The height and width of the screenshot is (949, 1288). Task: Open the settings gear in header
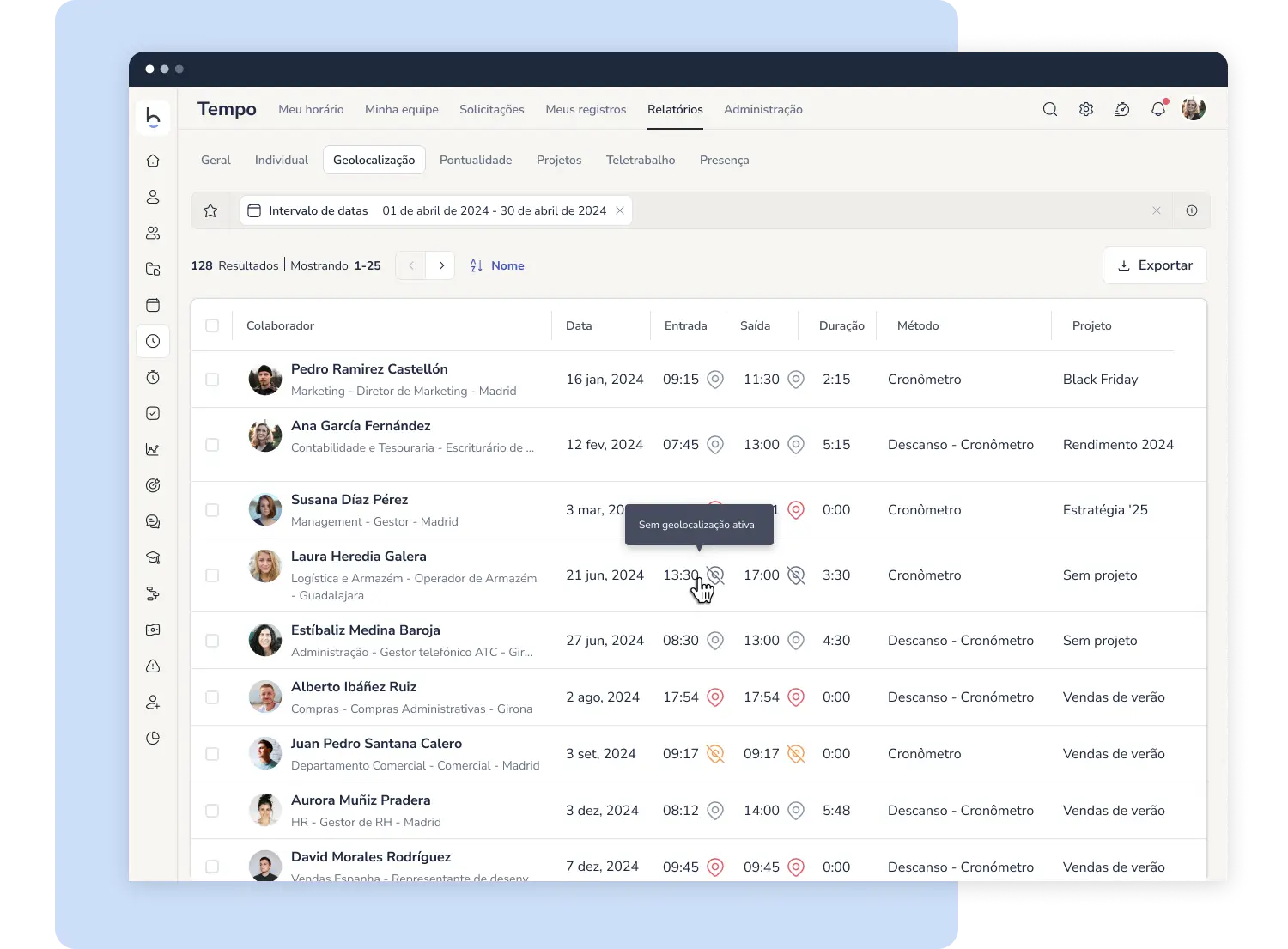1086,109
